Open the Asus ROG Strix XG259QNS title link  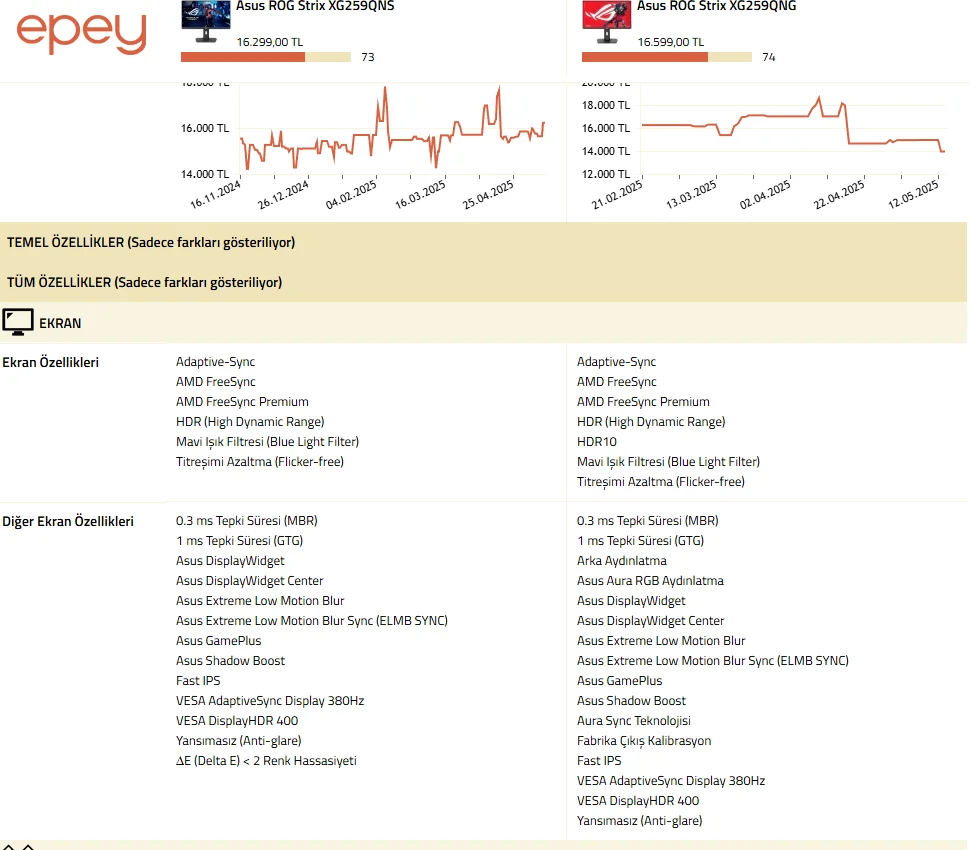coord(315,6)
